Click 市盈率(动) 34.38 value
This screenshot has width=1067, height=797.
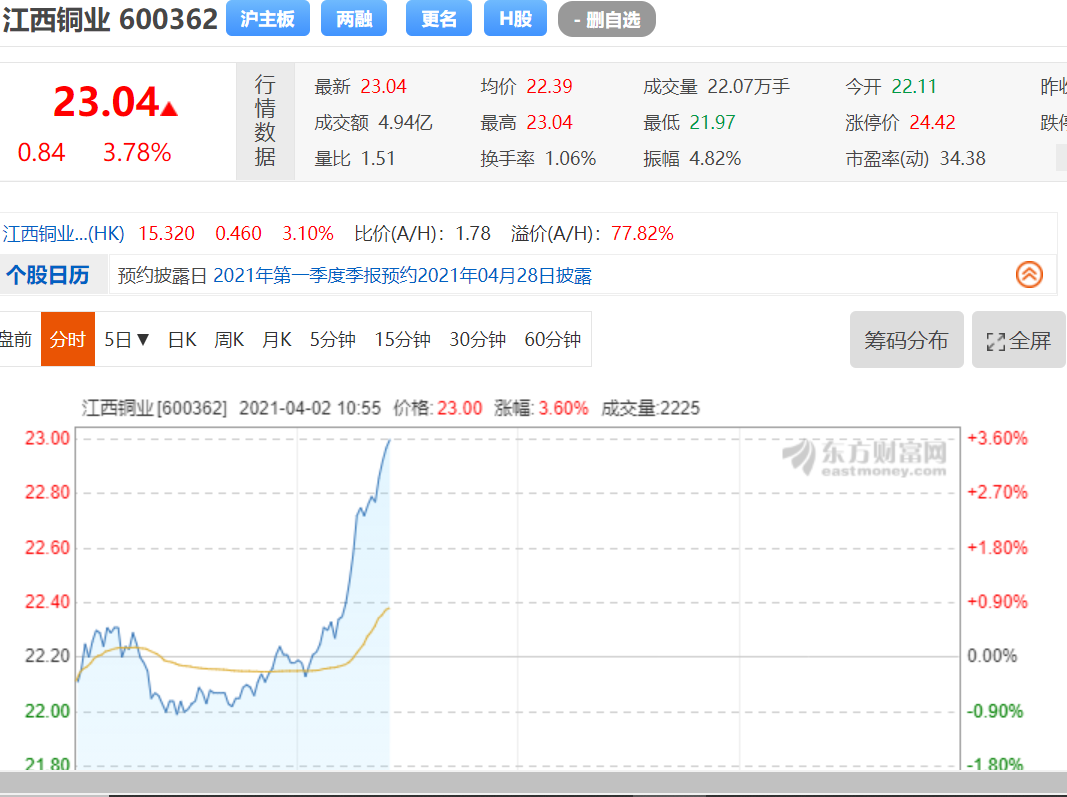(x=962, y=159)
